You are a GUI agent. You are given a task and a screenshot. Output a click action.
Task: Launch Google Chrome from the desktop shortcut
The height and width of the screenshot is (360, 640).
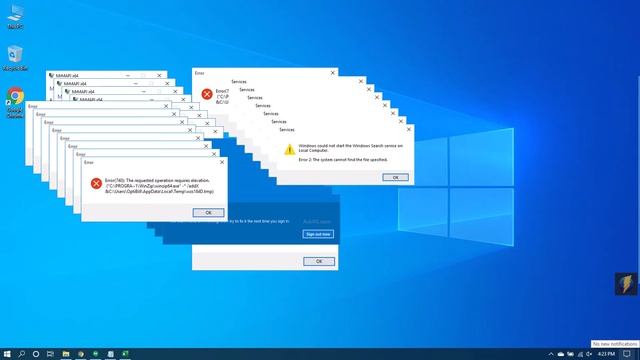pyautogui.click(x=15, y=102)
